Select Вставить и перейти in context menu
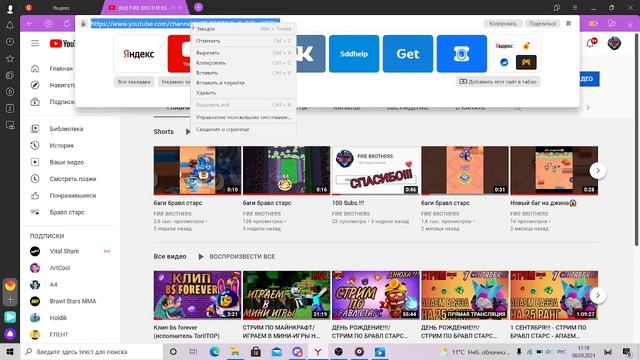Image resolution: width=640 pixels, height=360 pixels. [243, 83]
